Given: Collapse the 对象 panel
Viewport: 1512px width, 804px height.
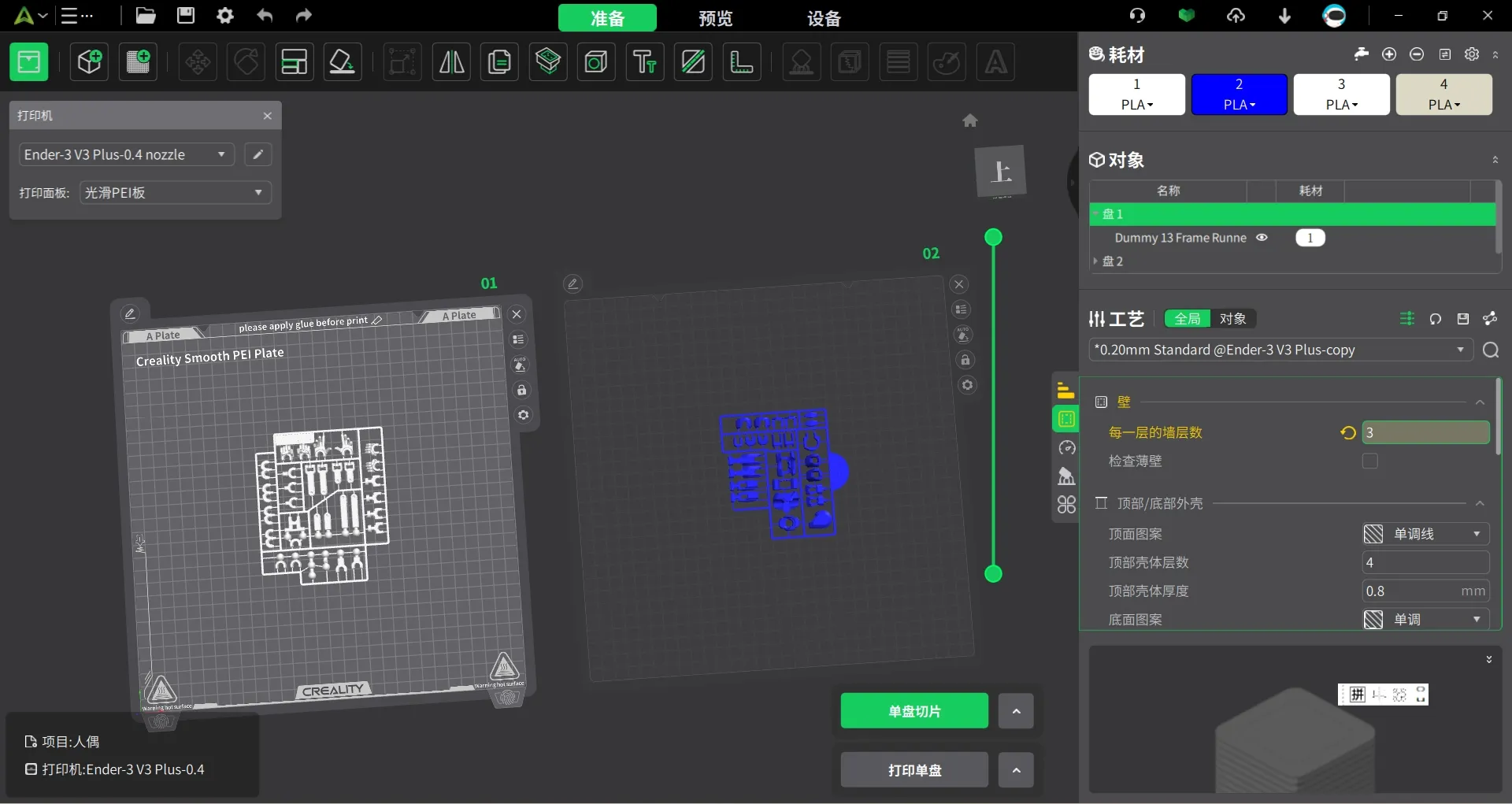Looking at the screenshot, I should (x=1495, y=160).
